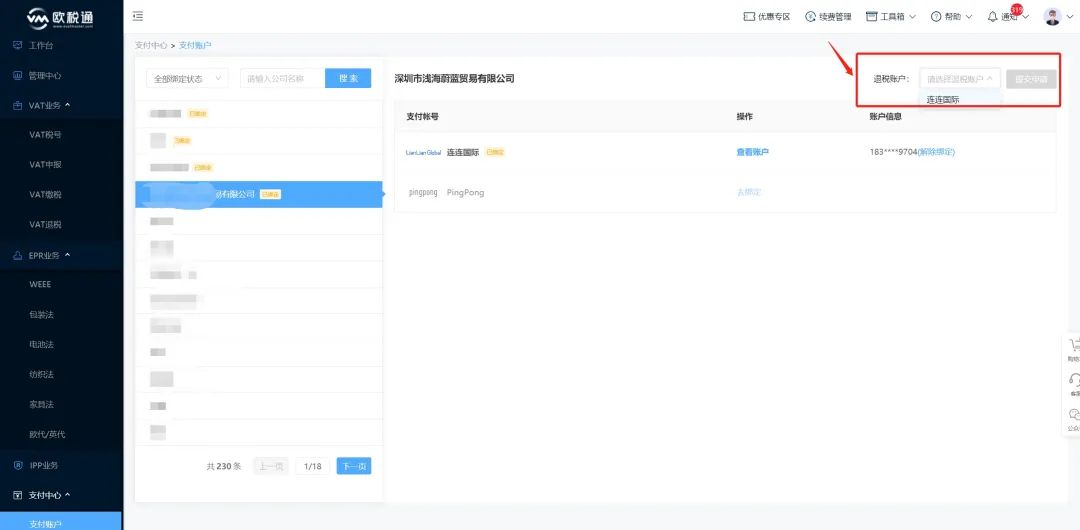Go to 管理中心 in sidebar
The image size is (1080, 530).
(x=45, y=75)
